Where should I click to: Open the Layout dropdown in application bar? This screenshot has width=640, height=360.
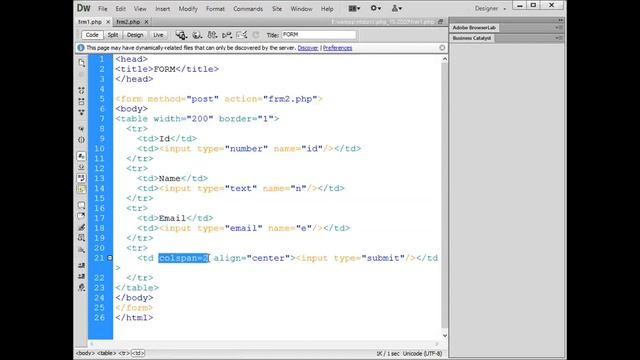(354, 8)
